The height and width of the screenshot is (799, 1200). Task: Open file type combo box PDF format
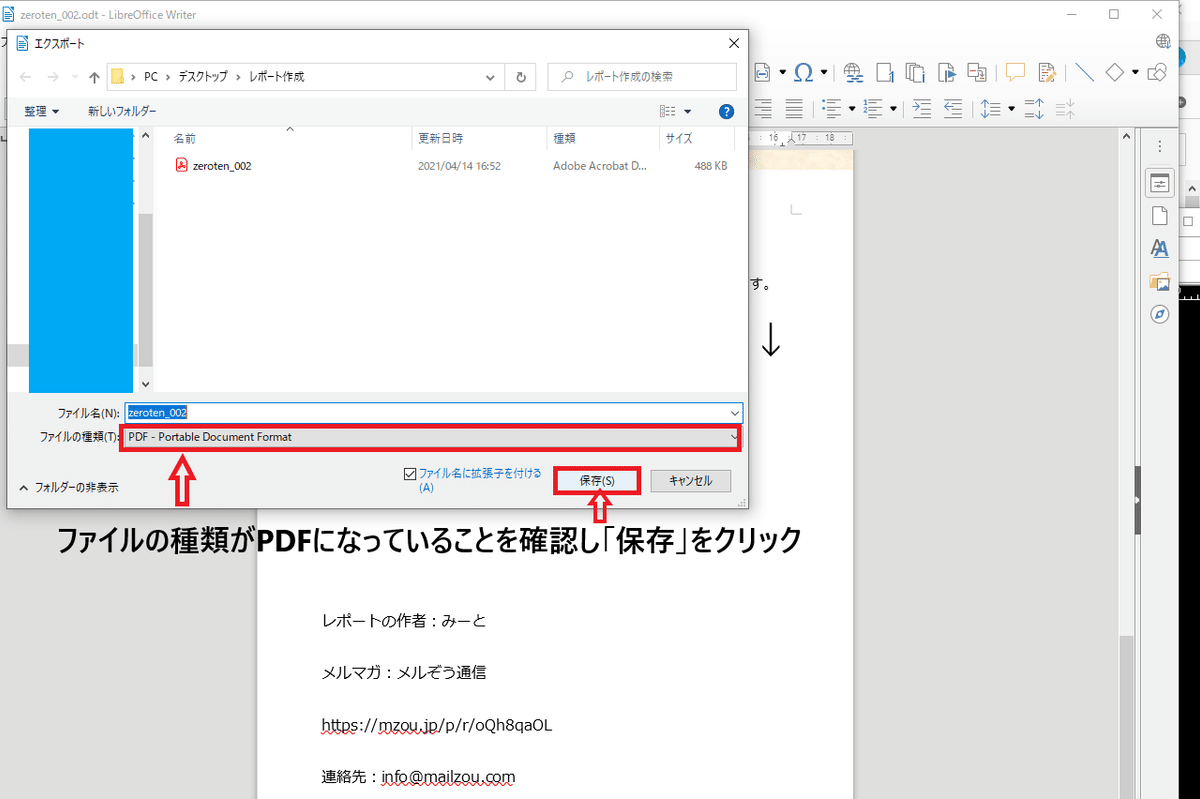point(431,437)
